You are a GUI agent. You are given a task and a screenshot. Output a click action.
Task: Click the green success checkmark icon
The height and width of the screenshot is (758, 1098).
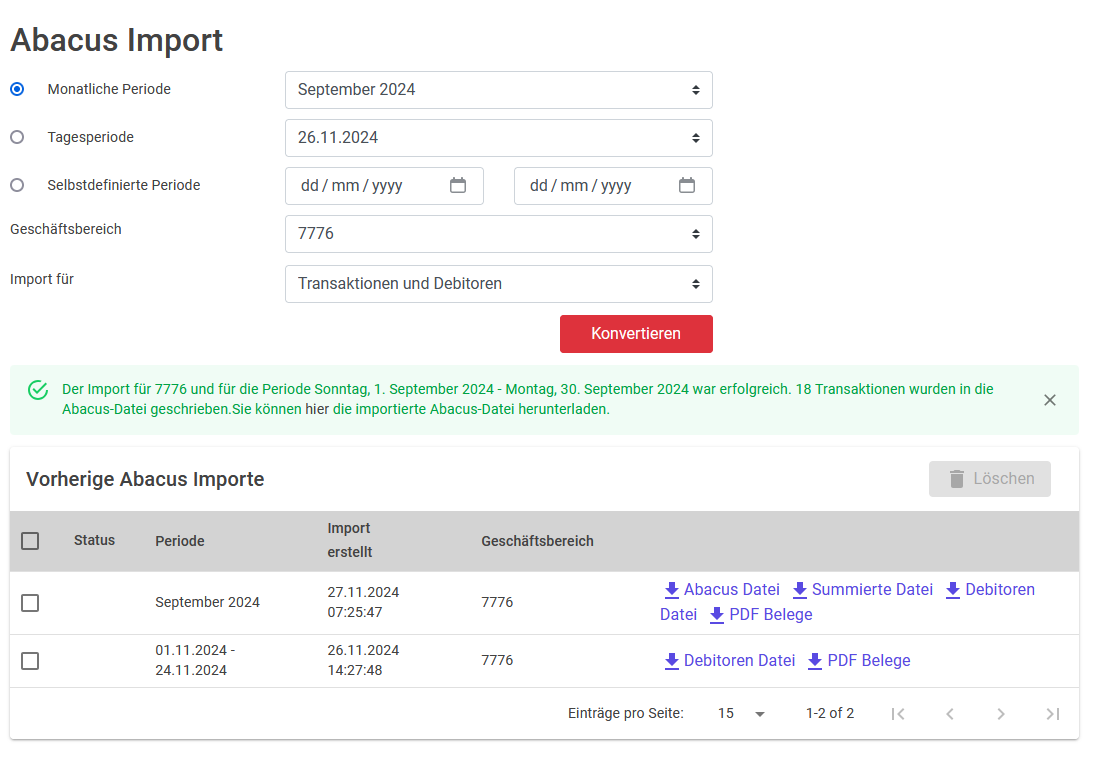coord(38,390)
